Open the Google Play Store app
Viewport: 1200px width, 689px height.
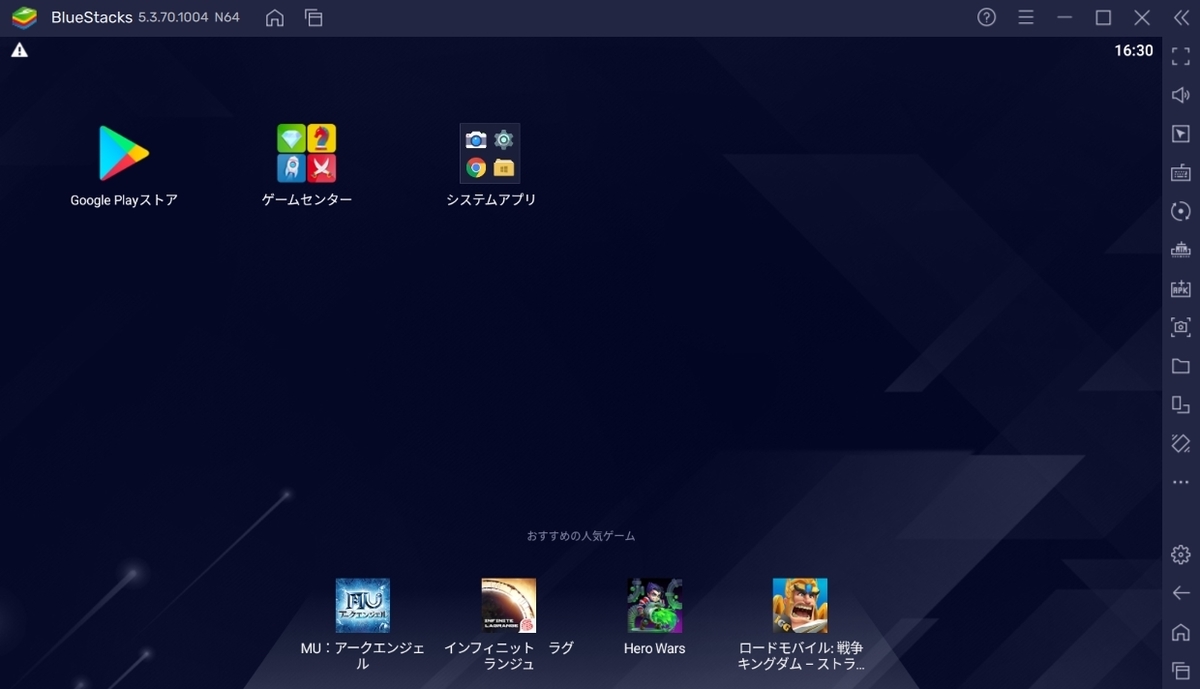(x=124, y=153)
